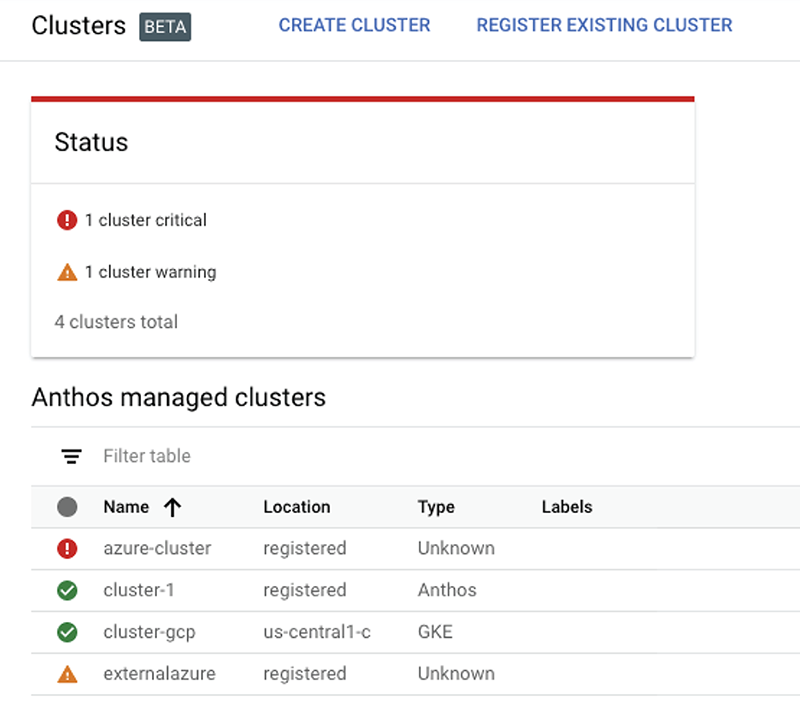The width and height of the screenshot is (800, 711).
Task: Click '1 cluster critical' status text
Action: click(x=145, y=220)
